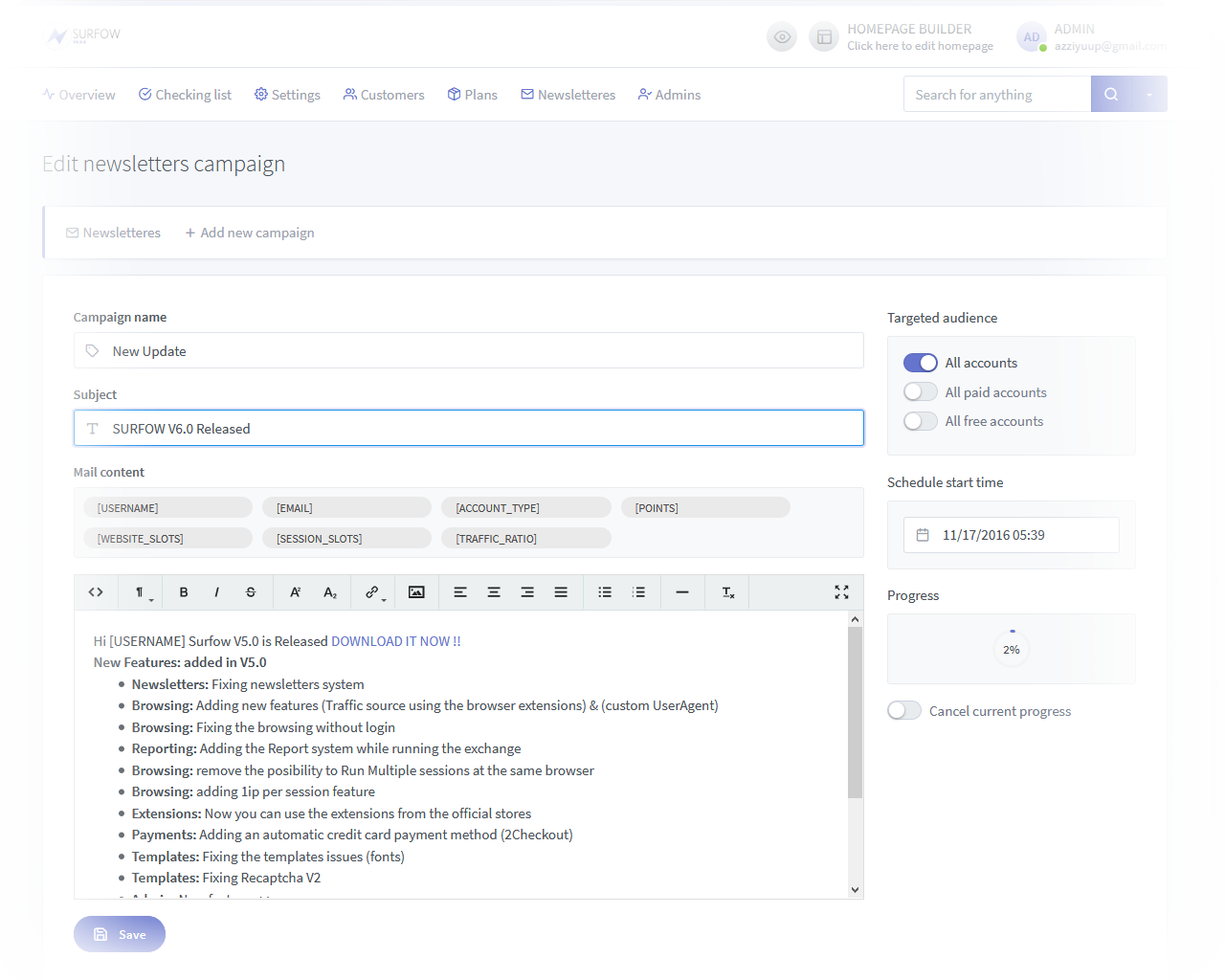Image resolution: width=1225 pixels, height=980 pixels.
Task: Open the Admins tab
Action: point(670,95)
